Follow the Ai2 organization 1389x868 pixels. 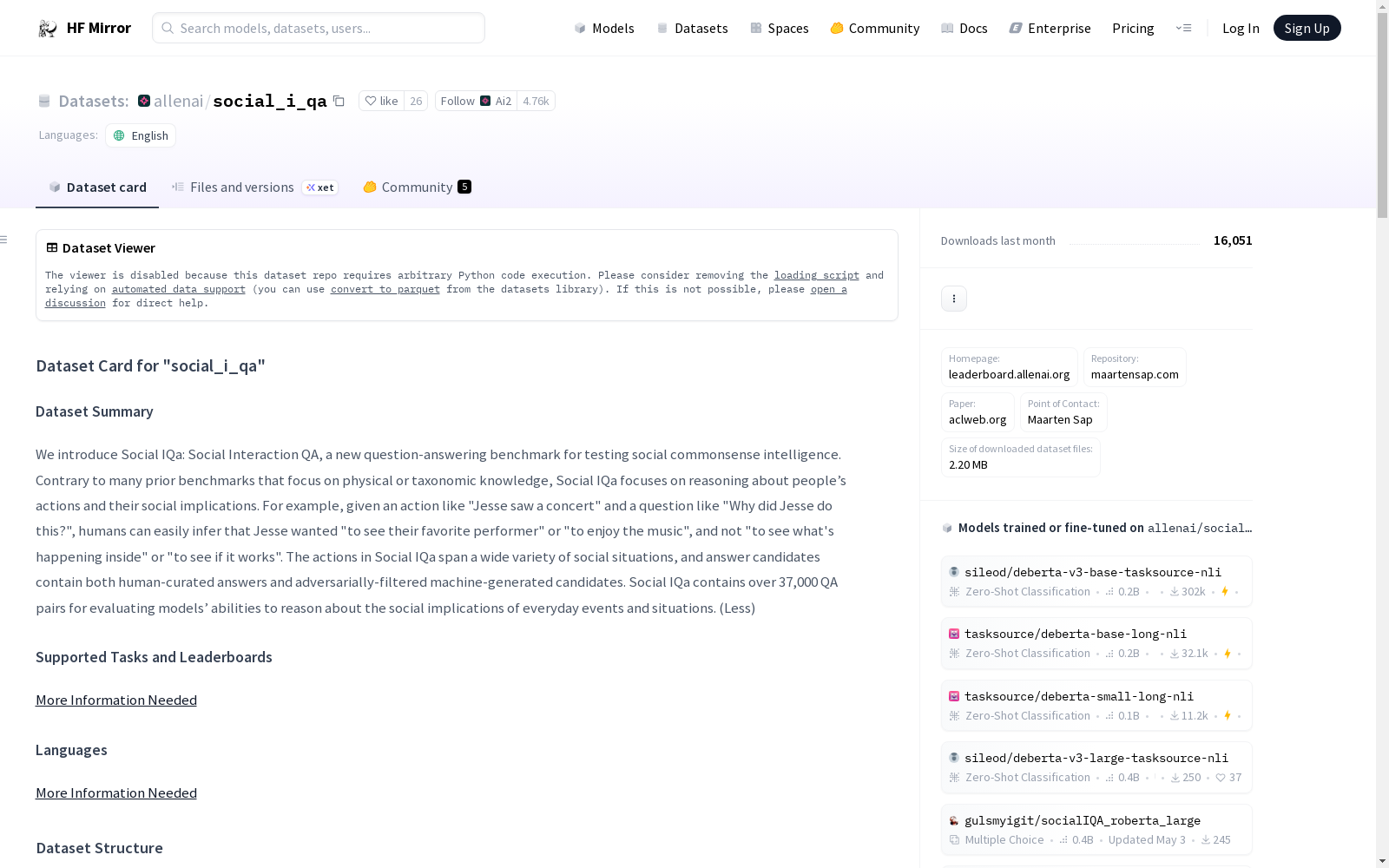476,101
